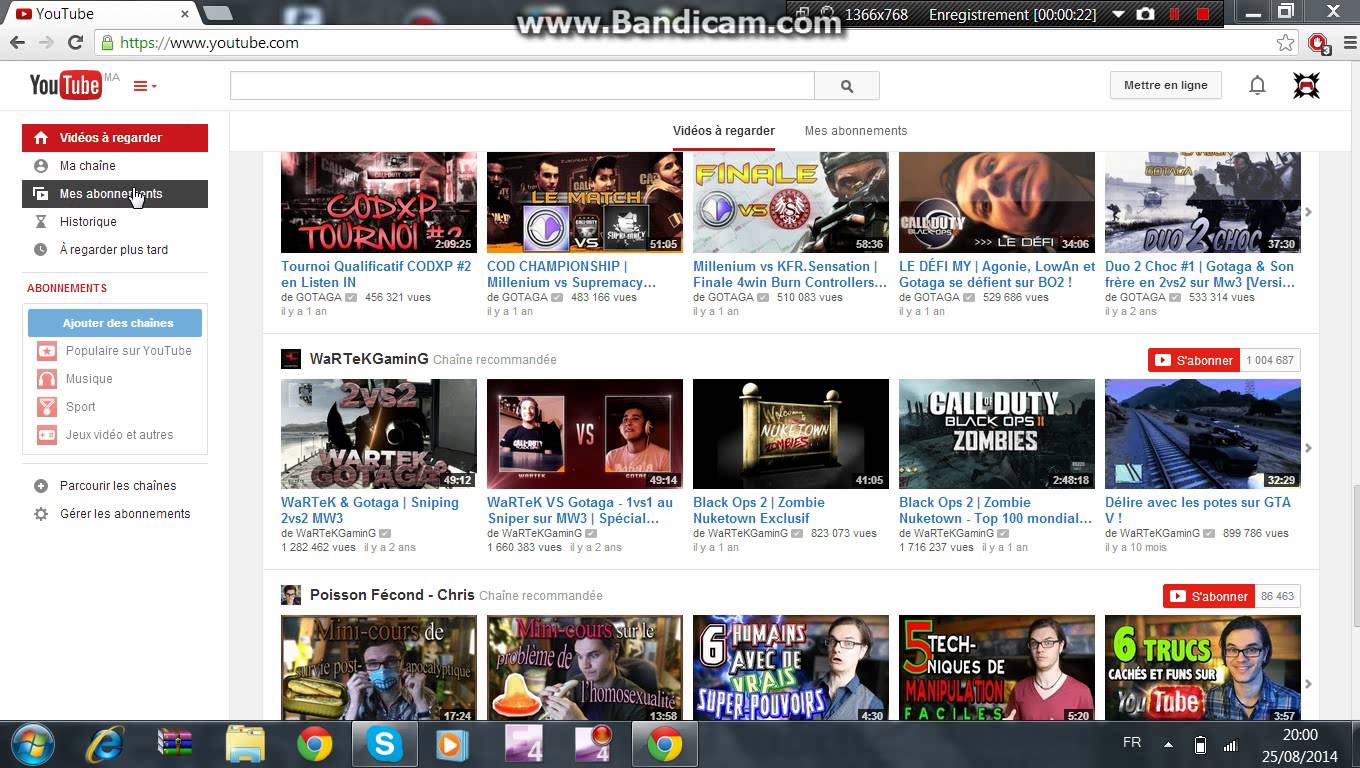This screenshot has width=1360, height=768.
Task: Open the Windows Start button
Action: pyautogui.click(x=31, y=745)
